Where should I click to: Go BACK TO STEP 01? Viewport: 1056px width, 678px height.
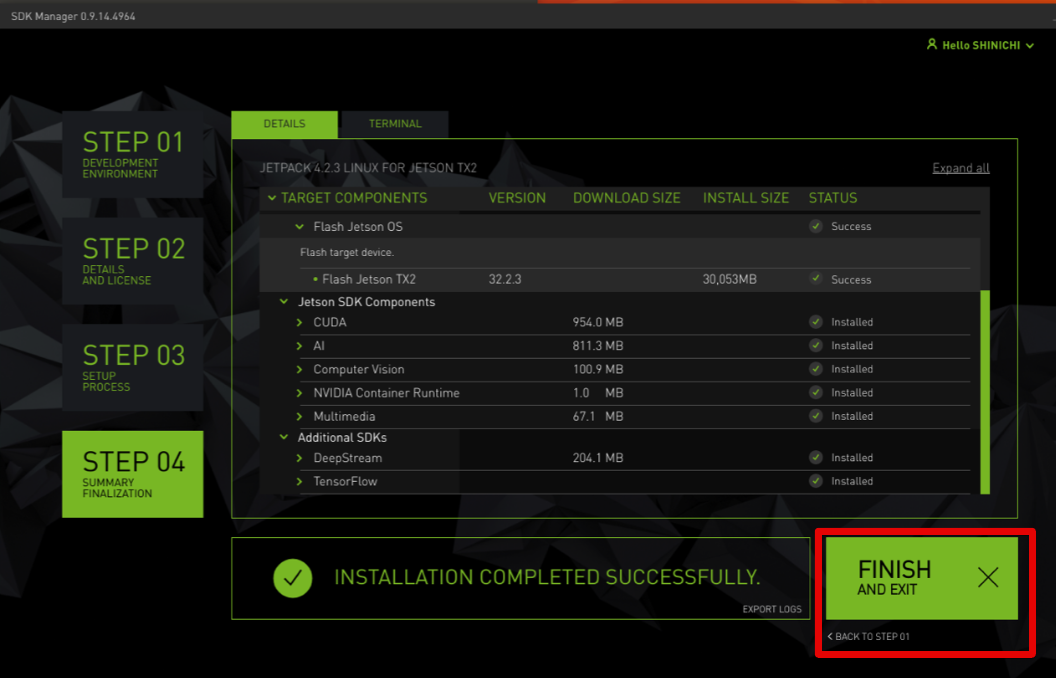pos(868,636)
